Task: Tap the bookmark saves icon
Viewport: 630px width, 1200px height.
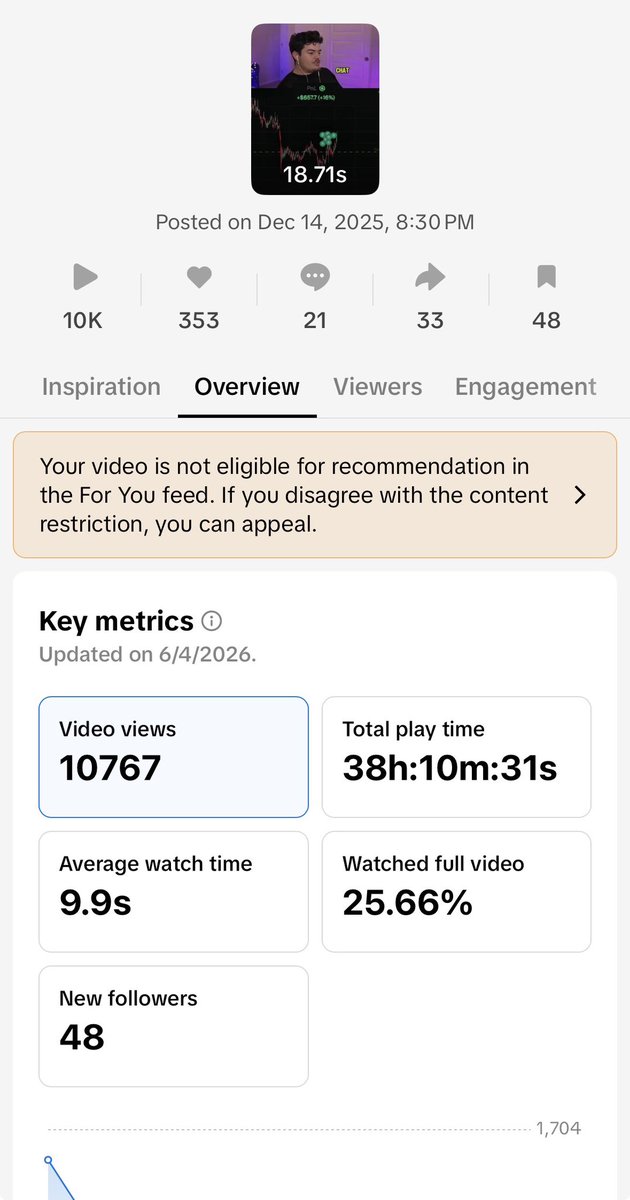Action: 546,277
